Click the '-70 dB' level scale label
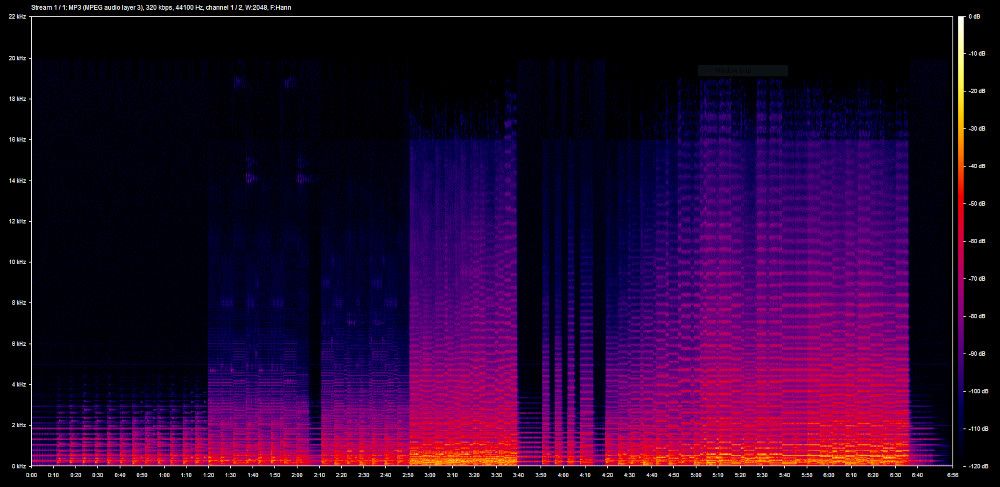This screenshot has width=1000, height=487. 977,279
